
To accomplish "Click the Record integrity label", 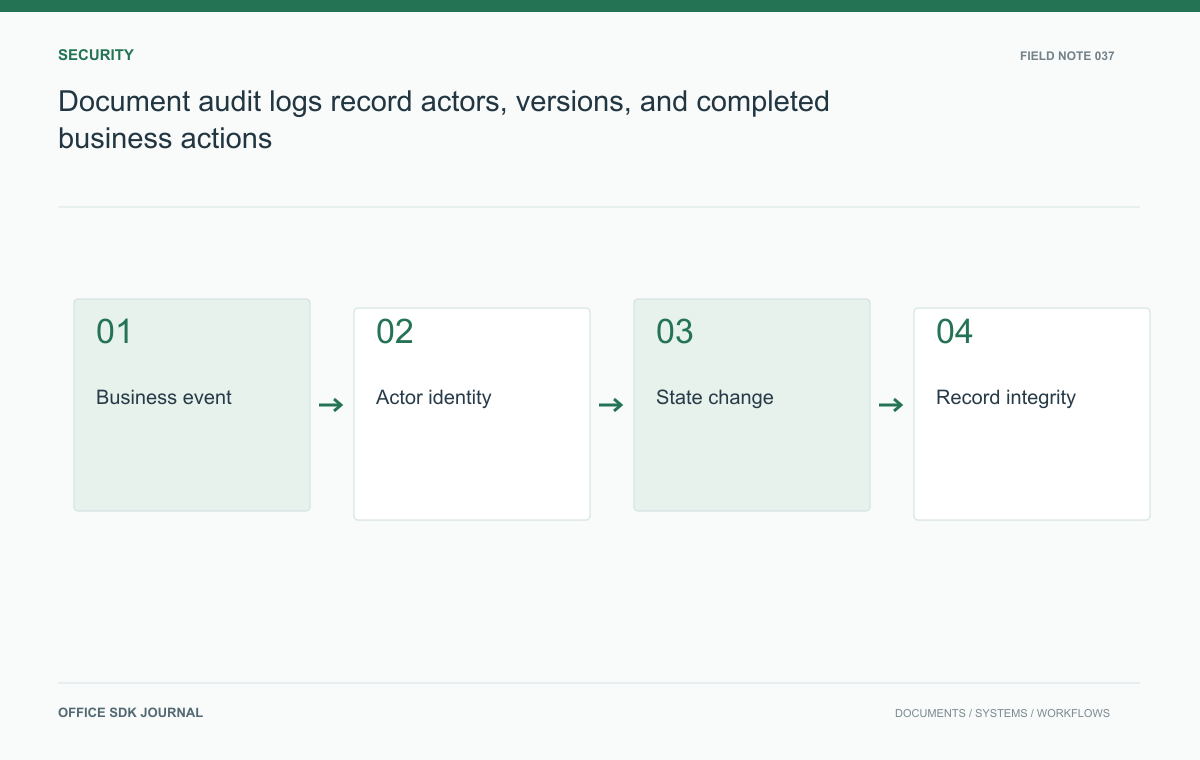I will (1006, 397).
